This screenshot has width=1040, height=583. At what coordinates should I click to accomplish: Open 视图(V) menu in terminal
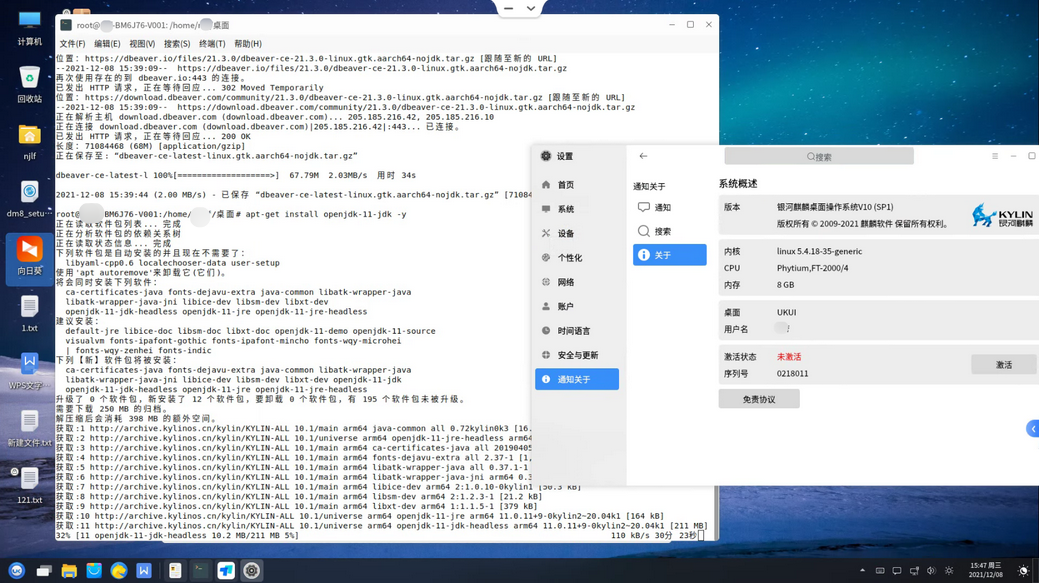(x=142, y=44)
